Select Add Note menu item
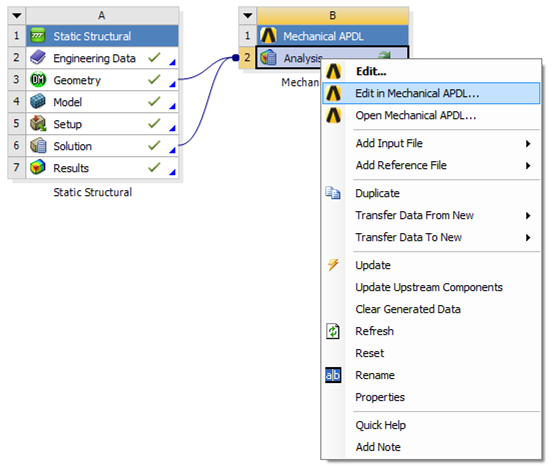Screen dimensions: 556x473 click(431, 447)
